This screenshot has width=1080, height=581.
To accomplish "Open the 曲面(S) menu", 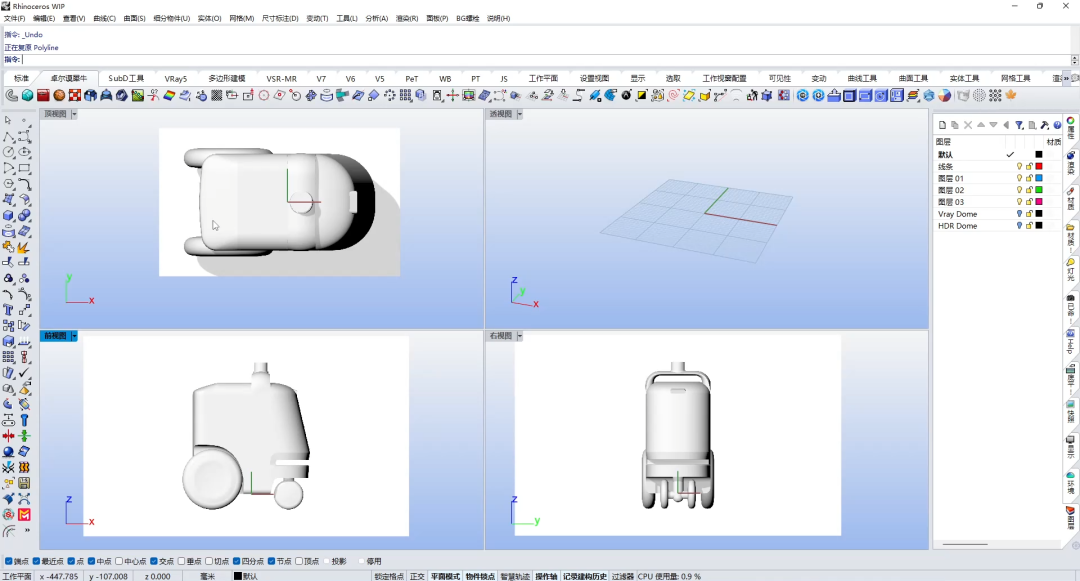I will pos(134,19).
